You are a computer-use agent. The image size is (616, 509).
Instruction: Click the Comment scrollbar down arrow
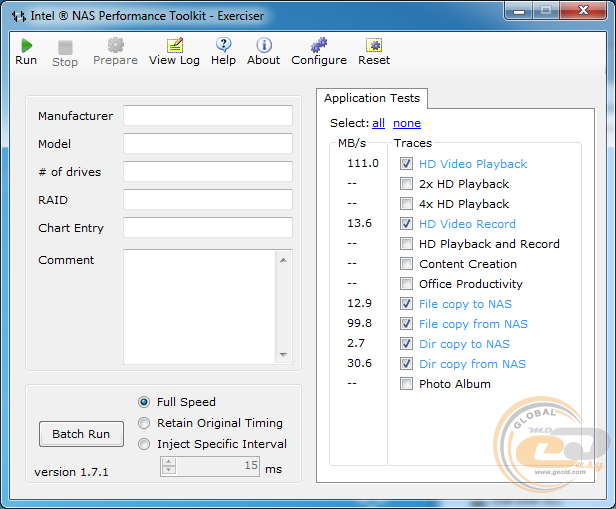(283, 355)
